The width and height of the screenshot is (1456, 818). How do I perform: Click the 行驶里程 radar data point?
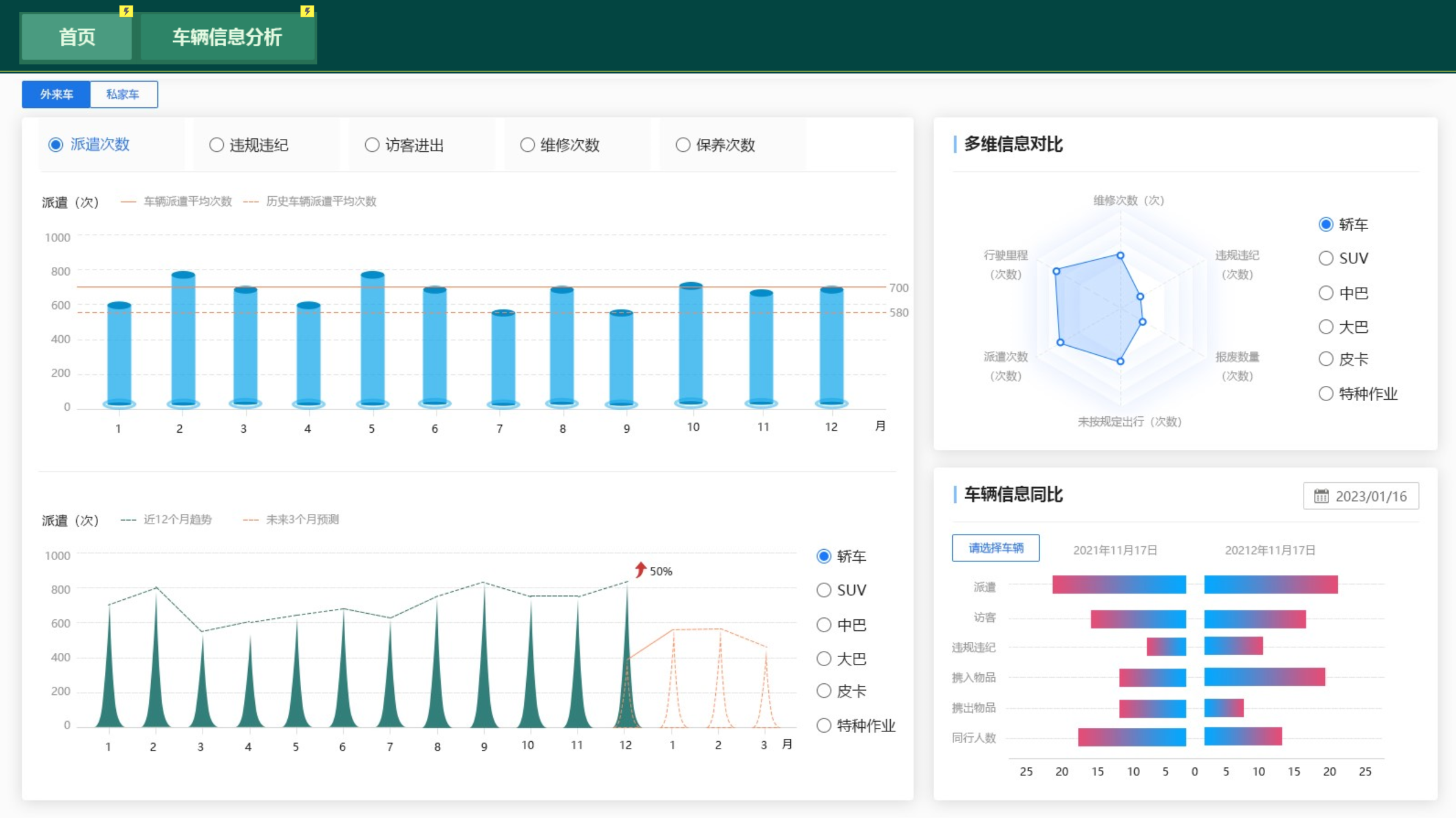(x=1056, y=271)
